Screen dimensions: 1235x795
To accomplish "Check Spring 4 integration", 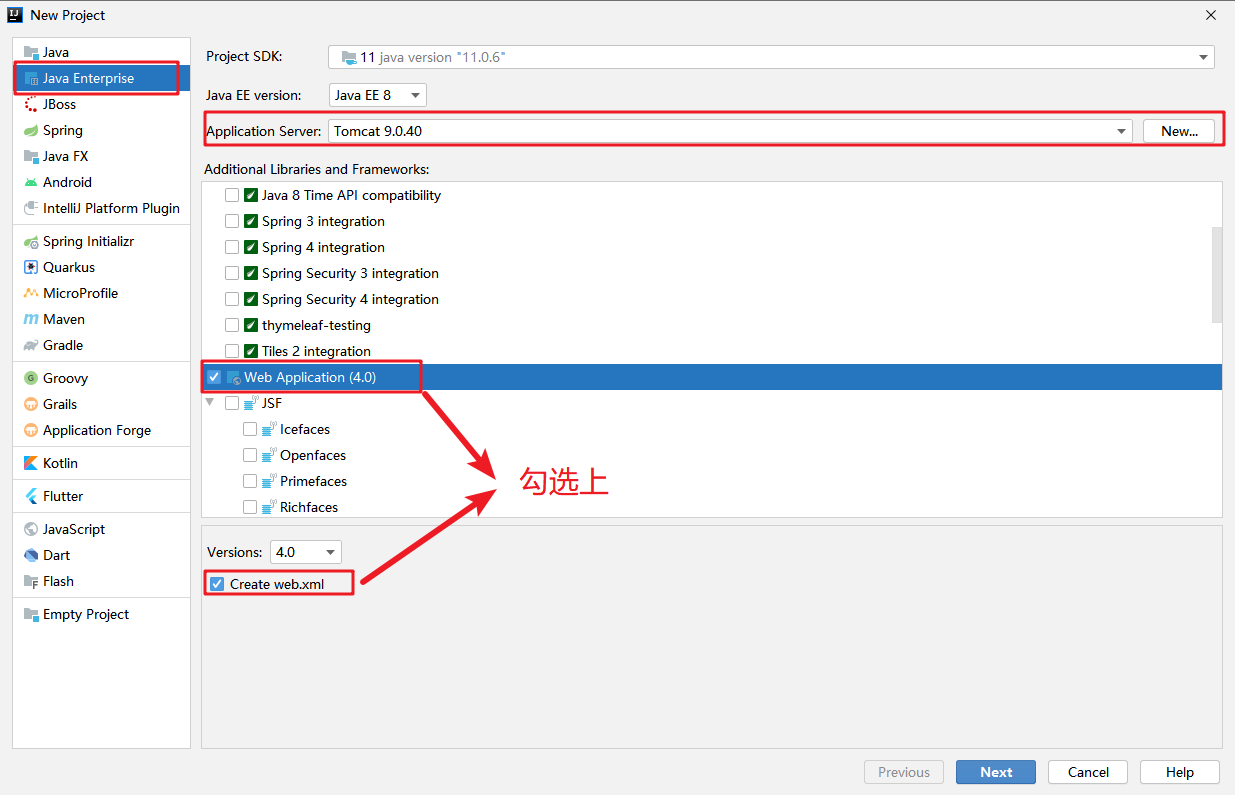I will click(x=232, y=247).
